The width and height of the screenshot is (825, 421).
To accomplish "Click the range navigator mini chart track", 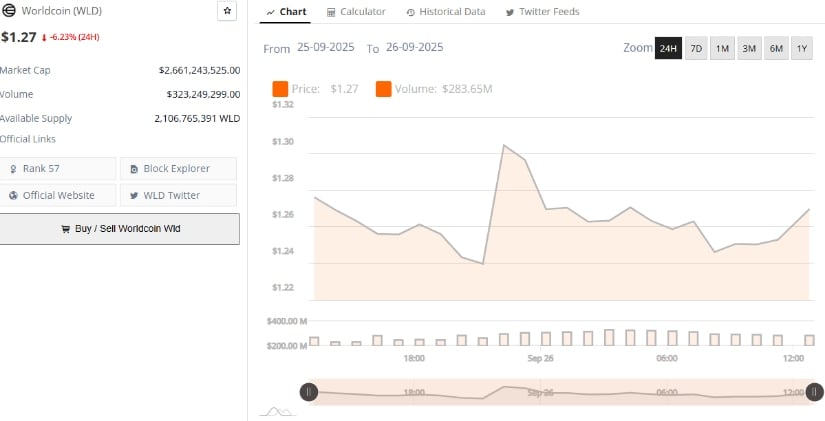I will [x=561, y=392].
